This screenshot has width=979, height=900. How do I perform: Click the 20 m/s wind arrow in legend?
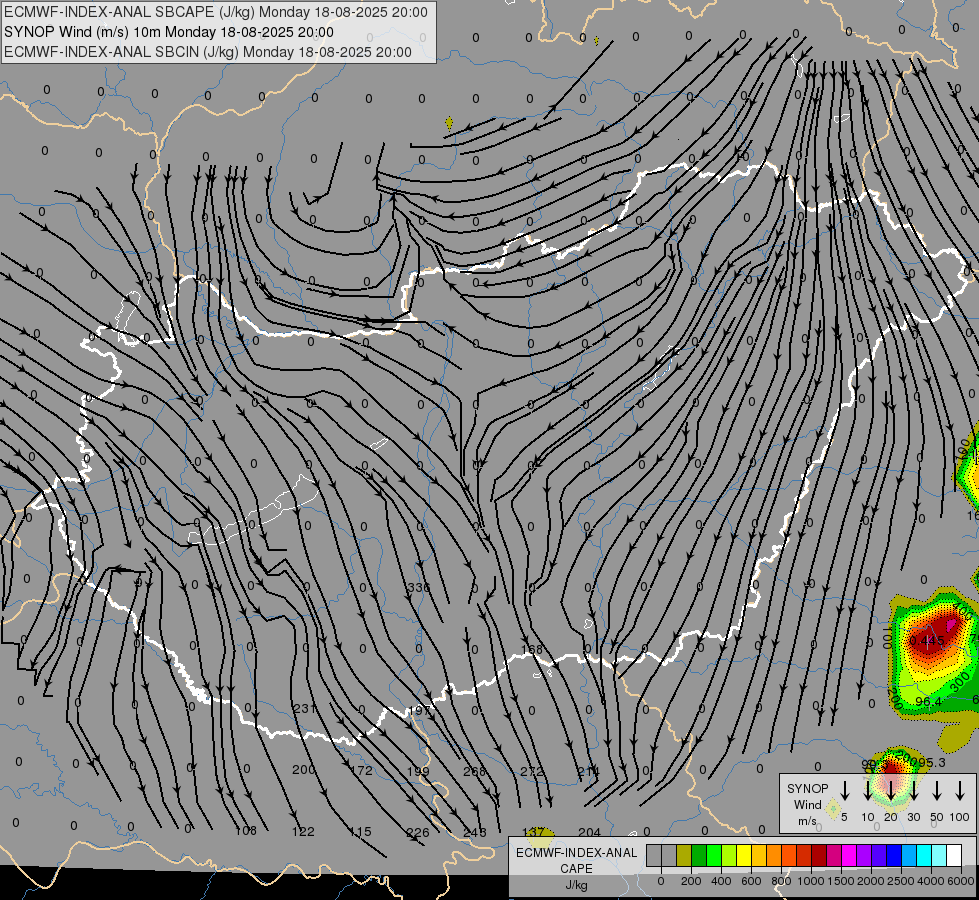point(891,790)
